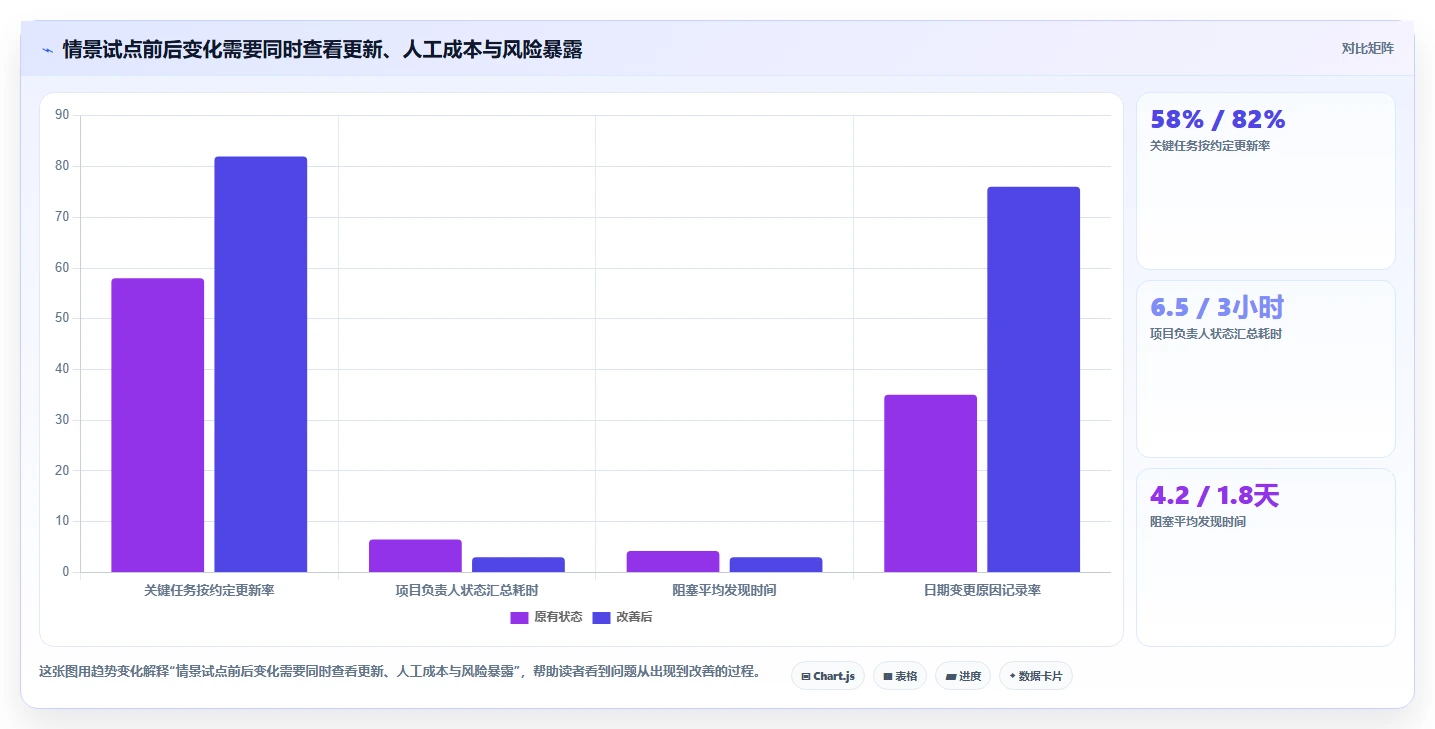Click the purple bar for 日期变更原因记录率
Image resolution: width=1435 pixels, height=729 pixels.
click(x=930, y=483)
